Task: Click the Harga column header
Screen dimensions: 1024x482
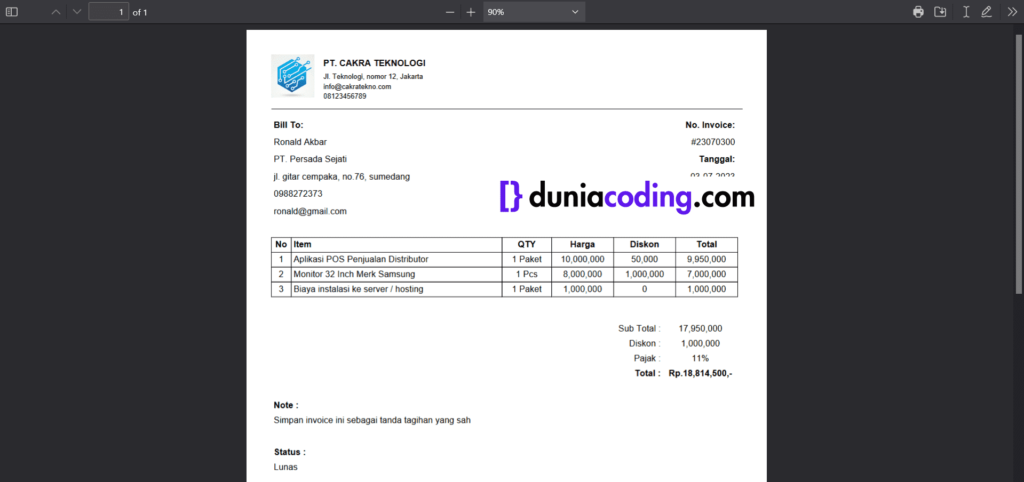Action: 582,244
